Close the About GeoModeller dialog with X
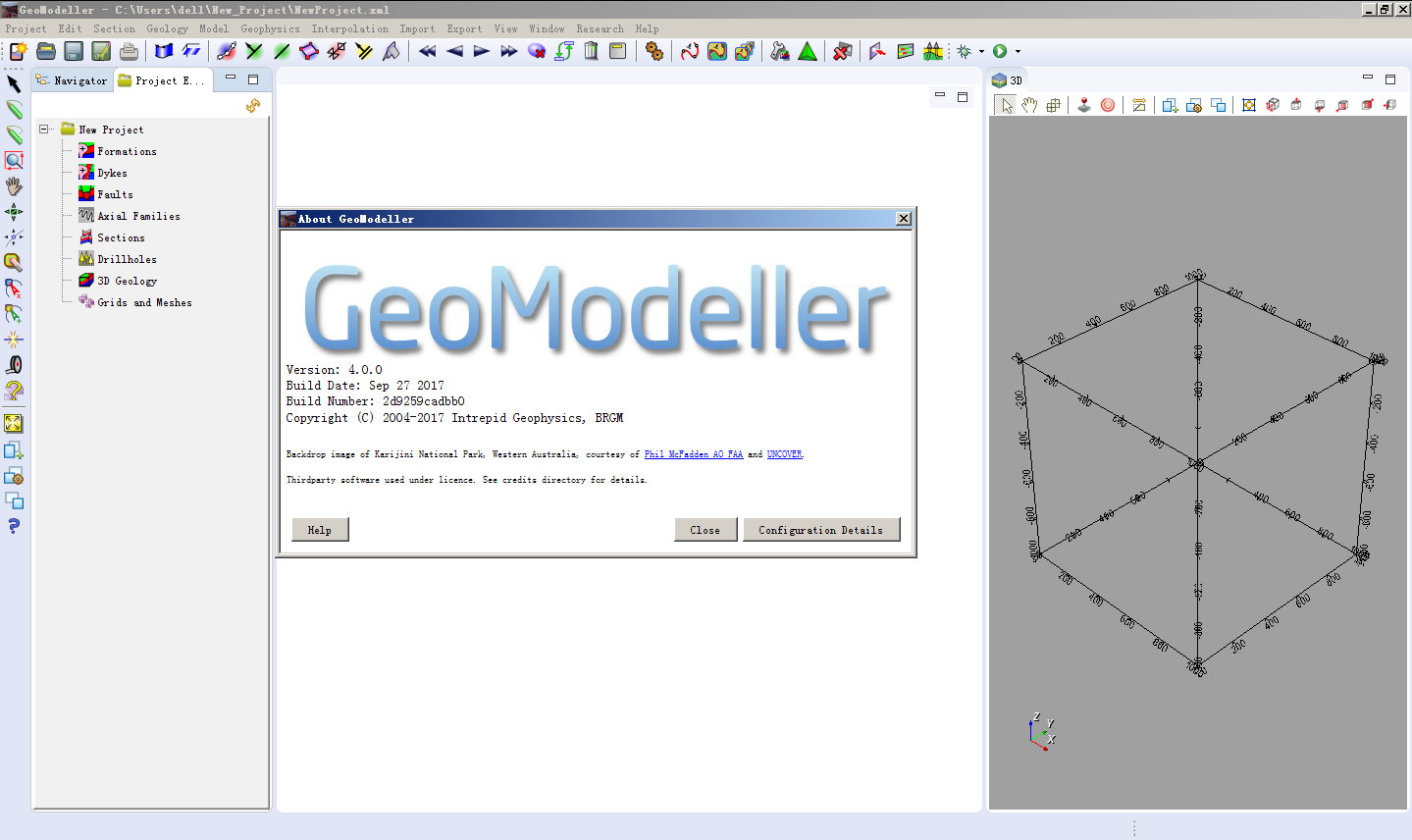 903,219
